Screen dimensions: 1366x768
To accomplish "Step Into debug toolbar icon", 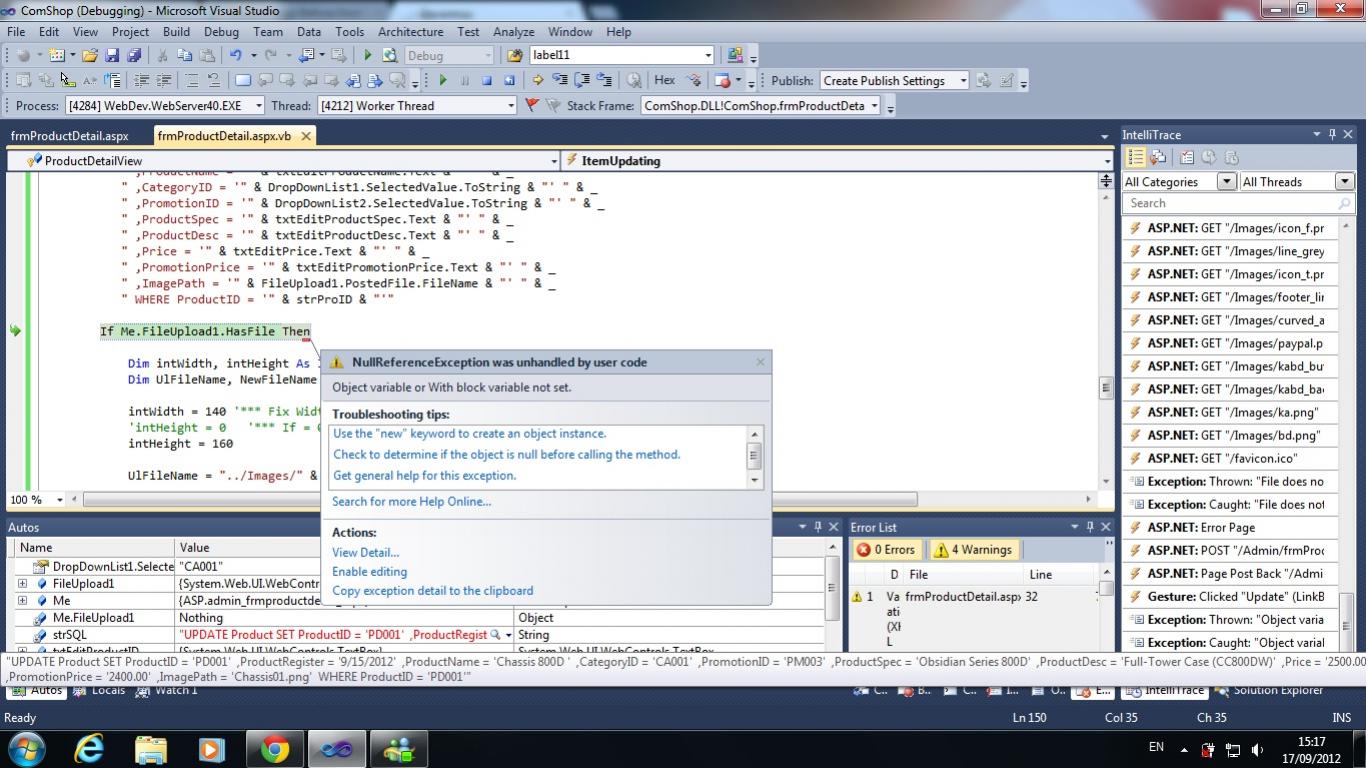I will click(x=560, y=81).
